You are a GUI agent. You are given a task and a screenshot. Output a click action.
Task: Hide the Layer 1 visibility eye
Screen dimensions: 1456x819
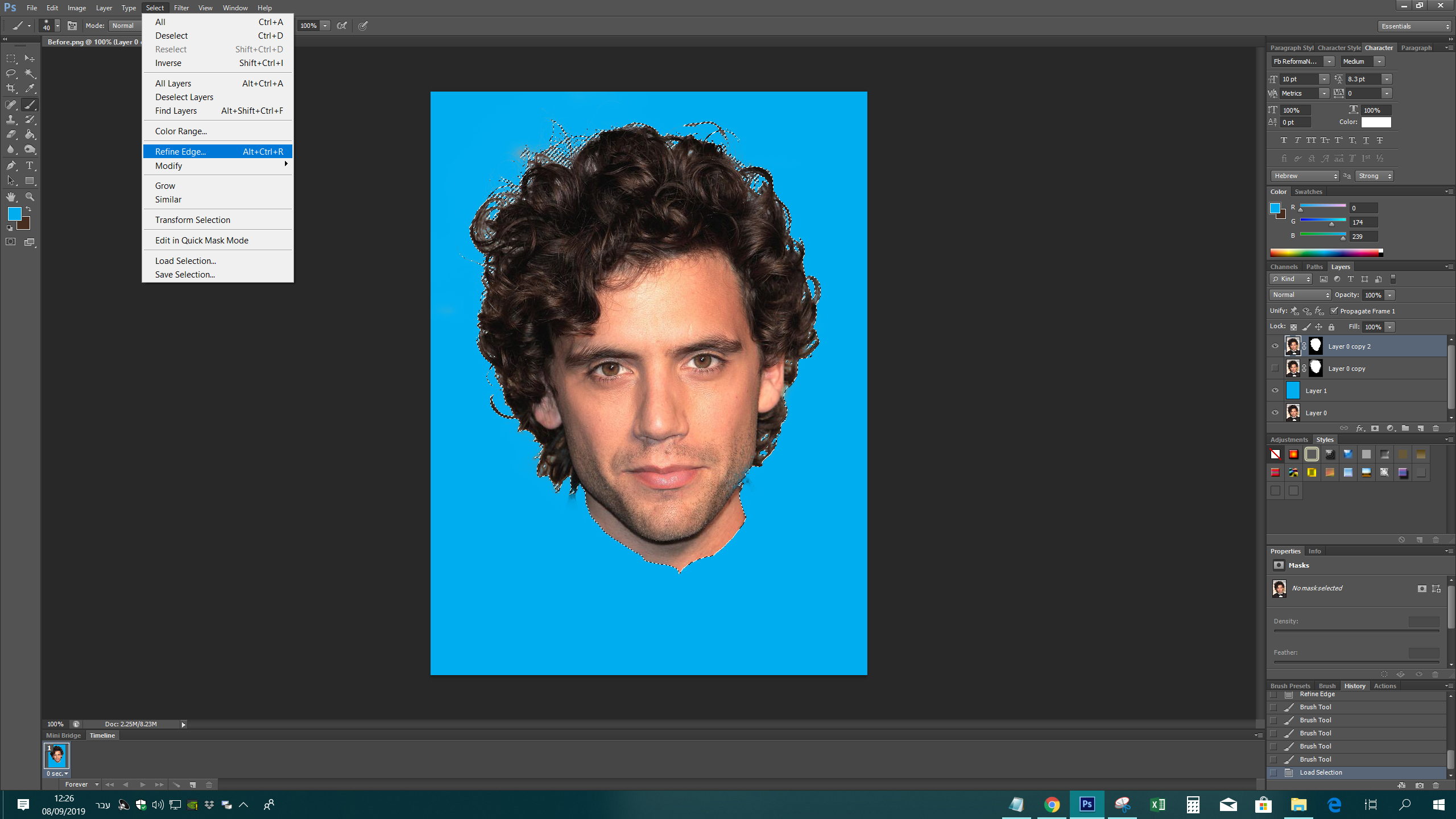click(1275, 391)
